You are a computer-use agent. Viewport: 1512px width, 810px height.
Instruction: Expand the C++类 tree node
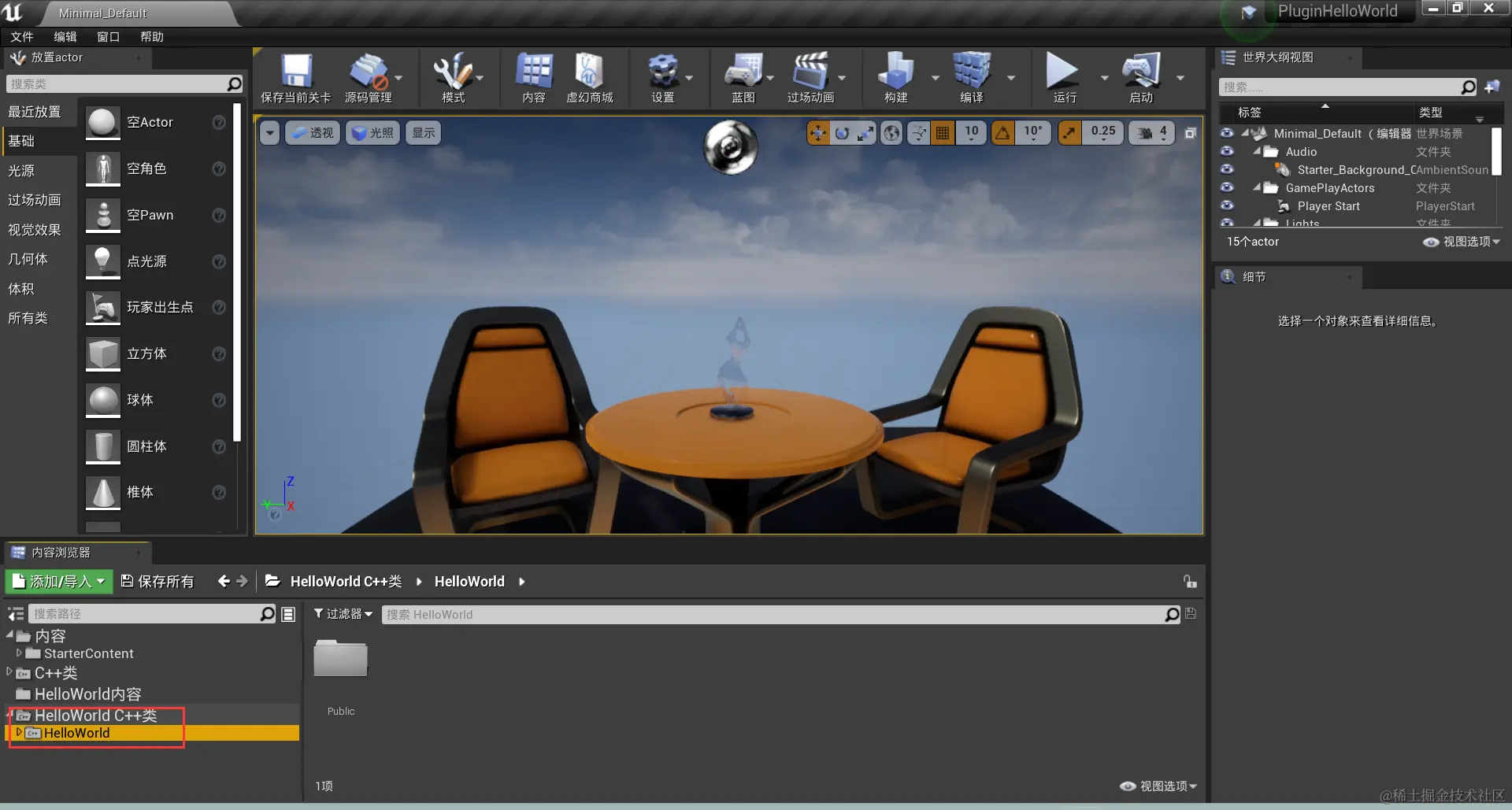(9, 671)
